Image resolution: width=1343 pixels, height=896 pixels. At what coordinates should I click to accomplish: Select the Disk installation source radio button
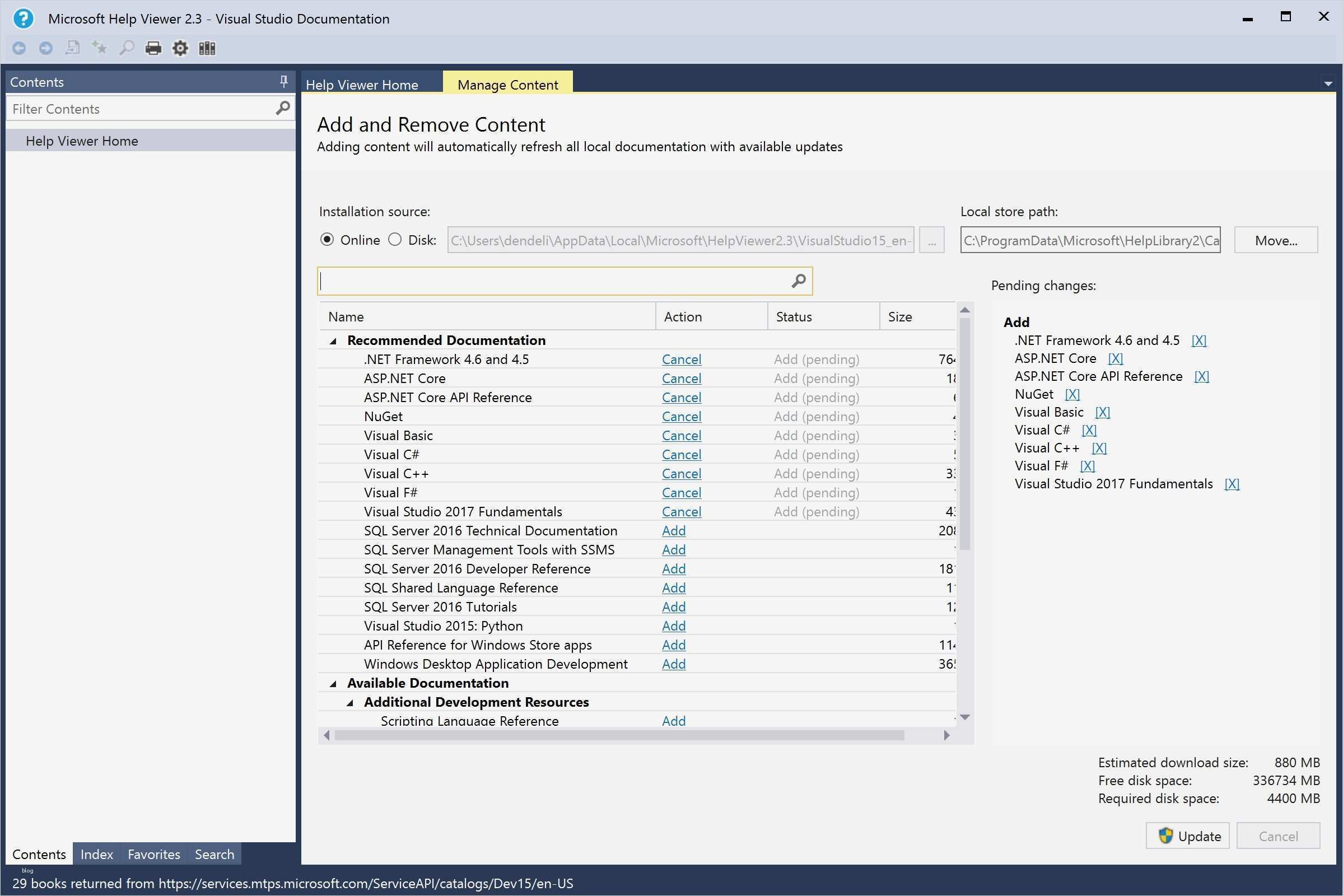click(x=394, y=240)
